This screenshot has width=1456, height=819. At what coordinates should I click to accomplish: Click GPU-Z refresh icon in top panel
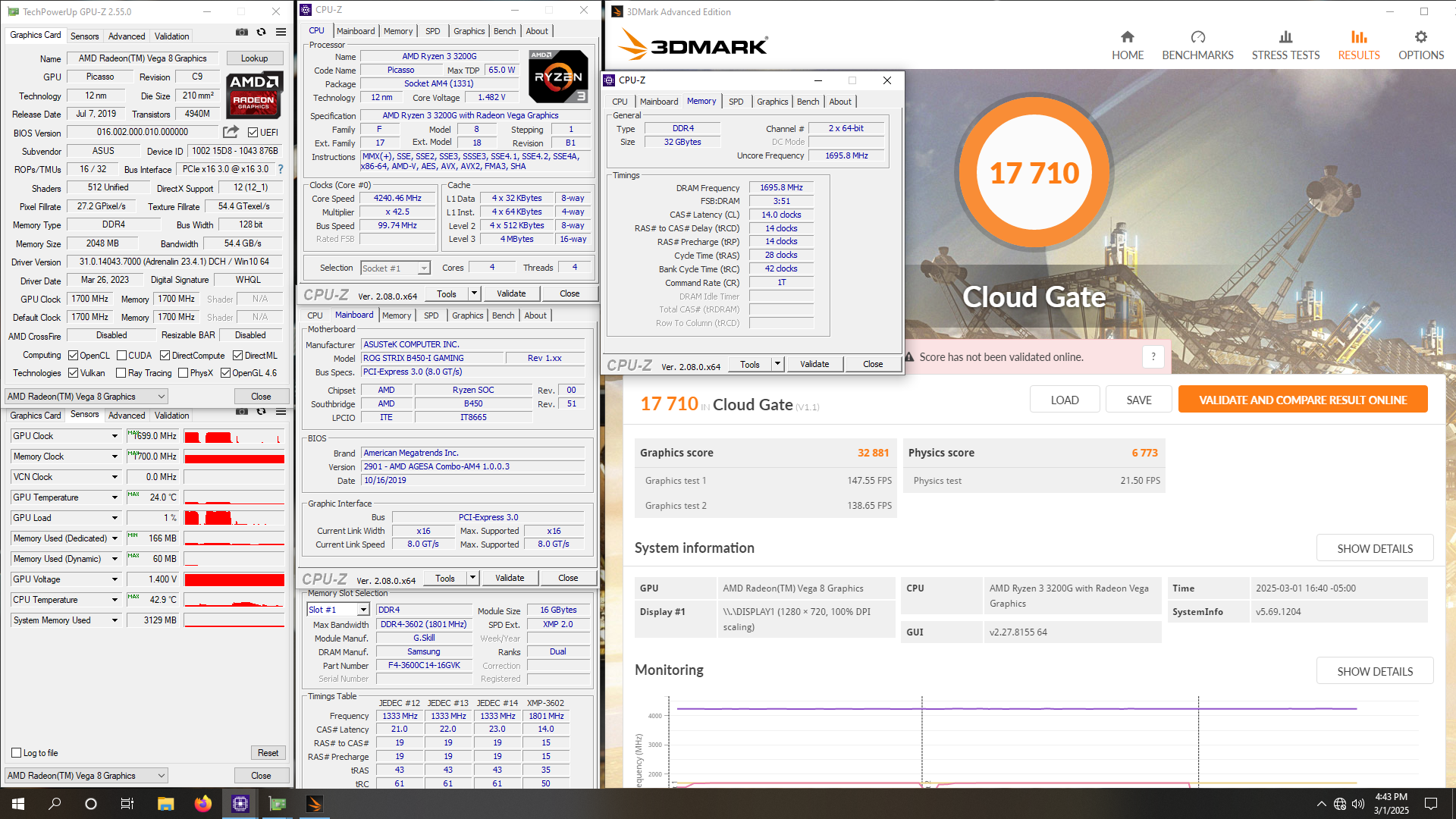point(261,33)
